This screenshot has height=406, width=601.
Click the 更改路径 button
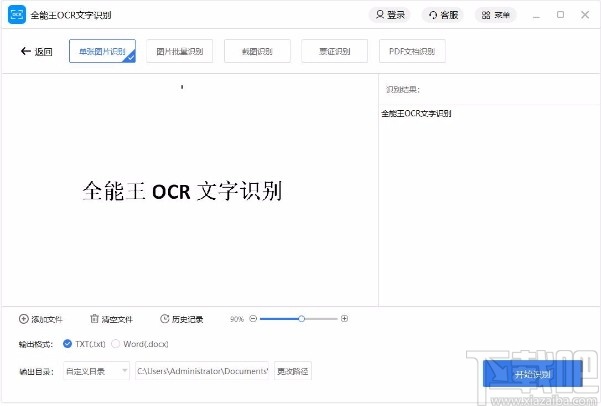pos(293,371)
